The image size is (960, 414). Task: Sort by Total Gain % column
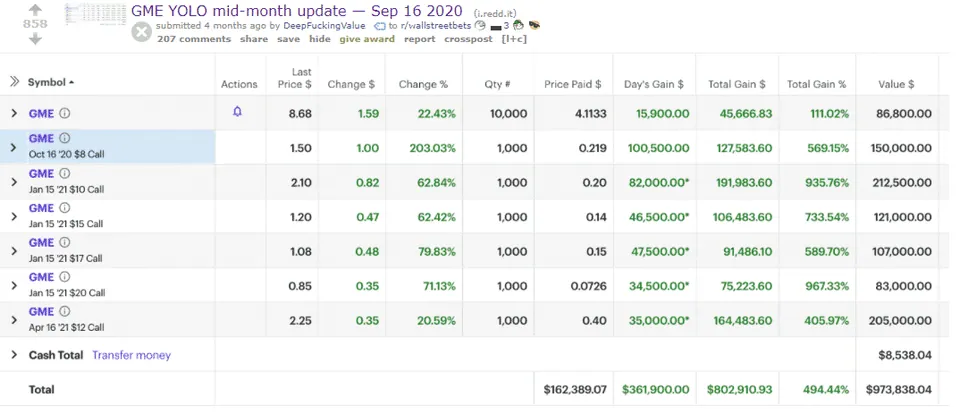[x=817, y=85]
